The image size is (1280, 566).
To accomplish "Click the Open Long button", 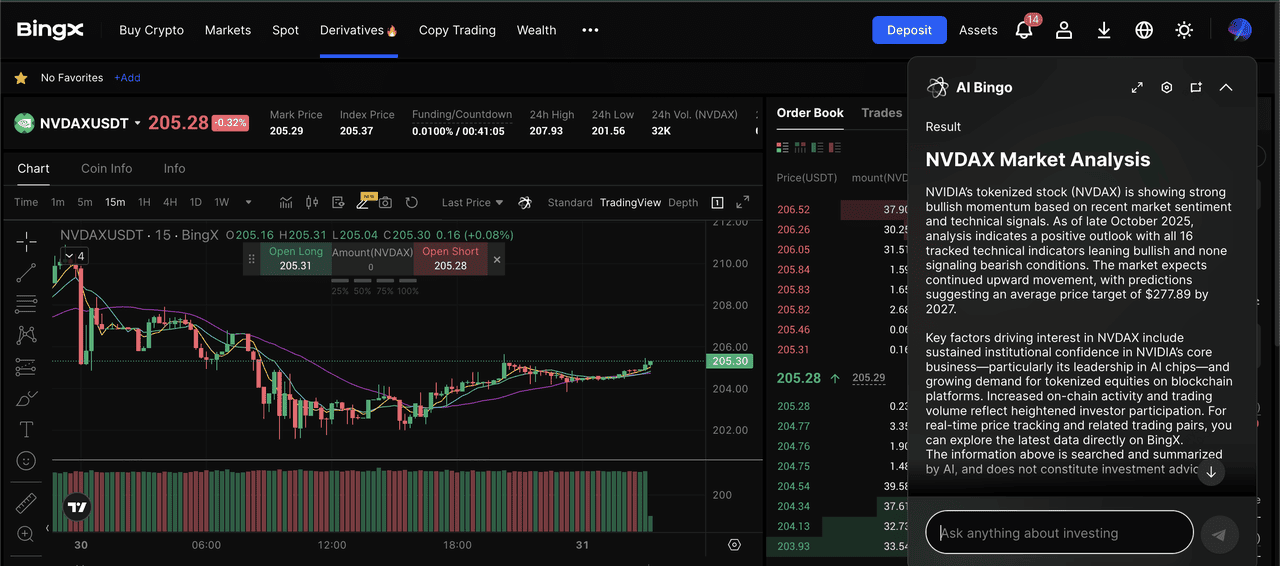I will (296, 259).
